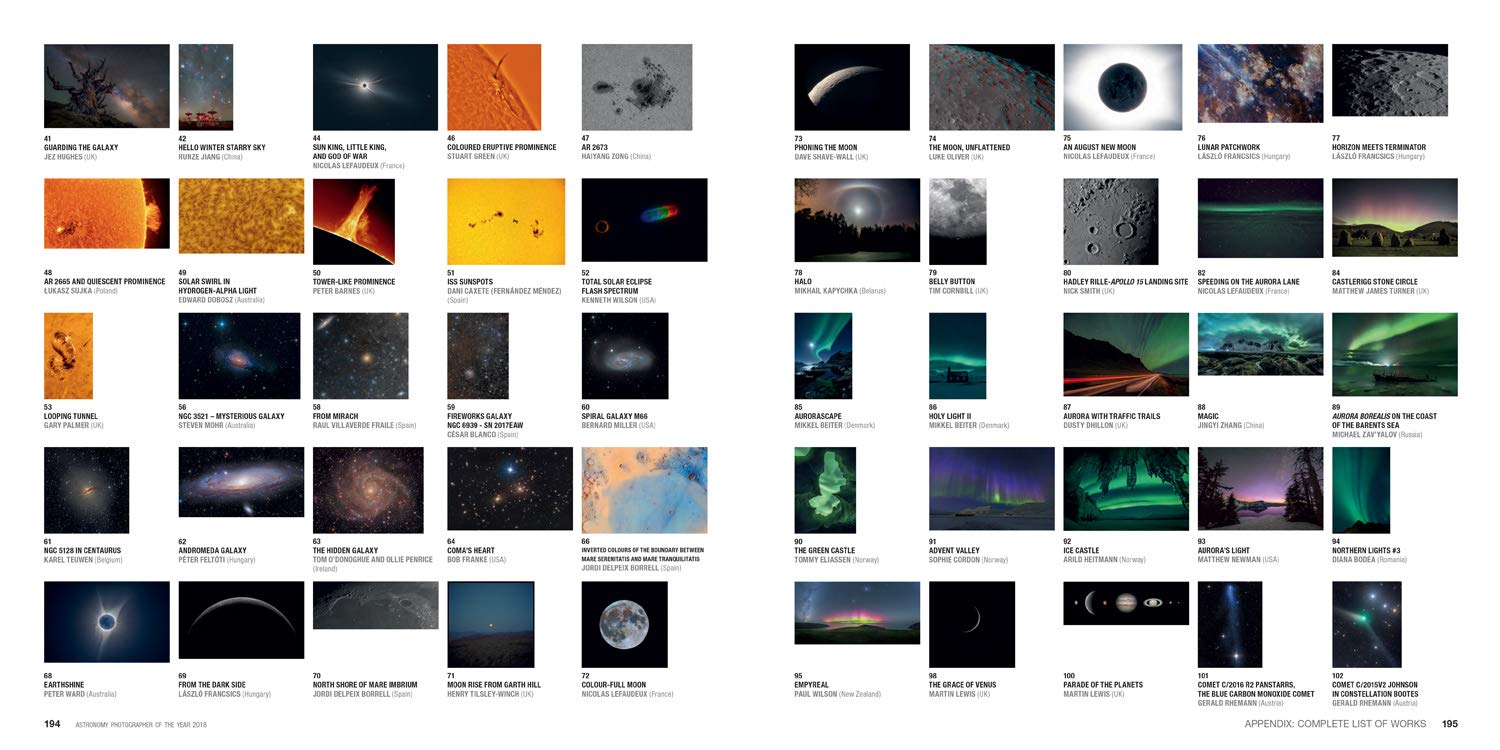
Task: View the "The Green Castle" aurora thumbnail
Action: point(824,489)
